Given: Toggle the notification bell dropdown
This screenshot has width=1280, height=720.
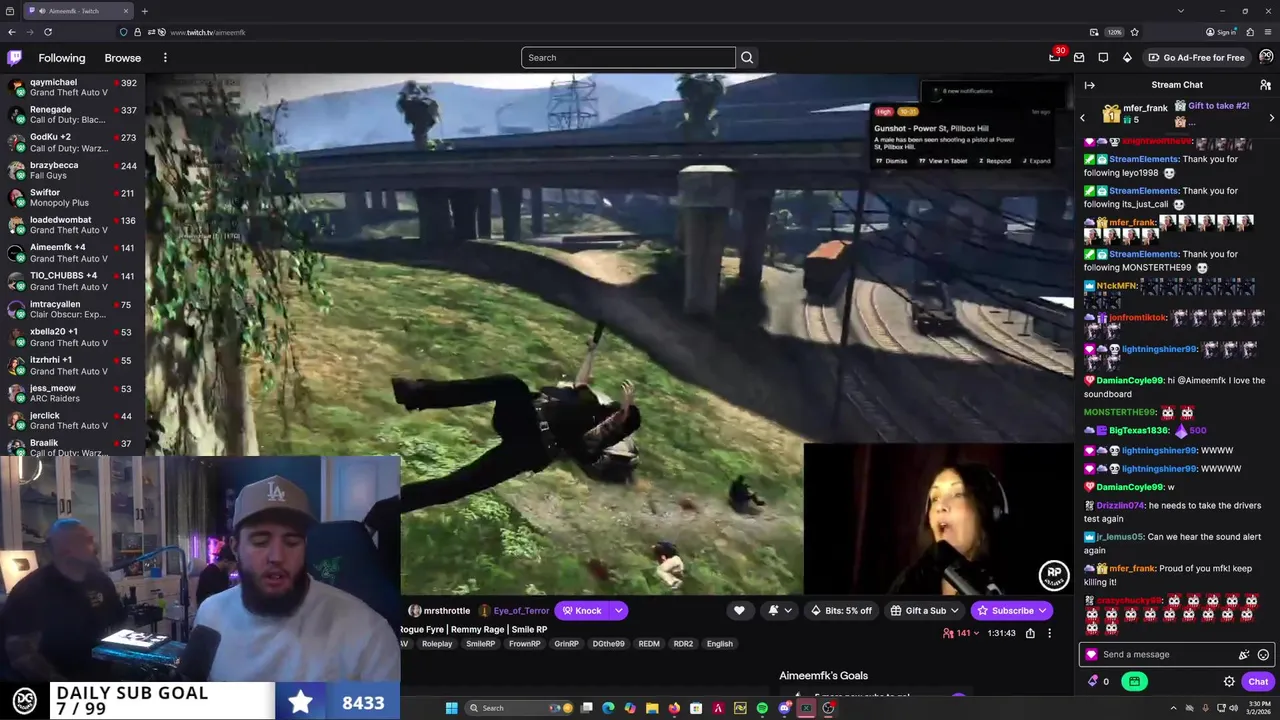Looking at the screenshot, I should coord(779,610).
